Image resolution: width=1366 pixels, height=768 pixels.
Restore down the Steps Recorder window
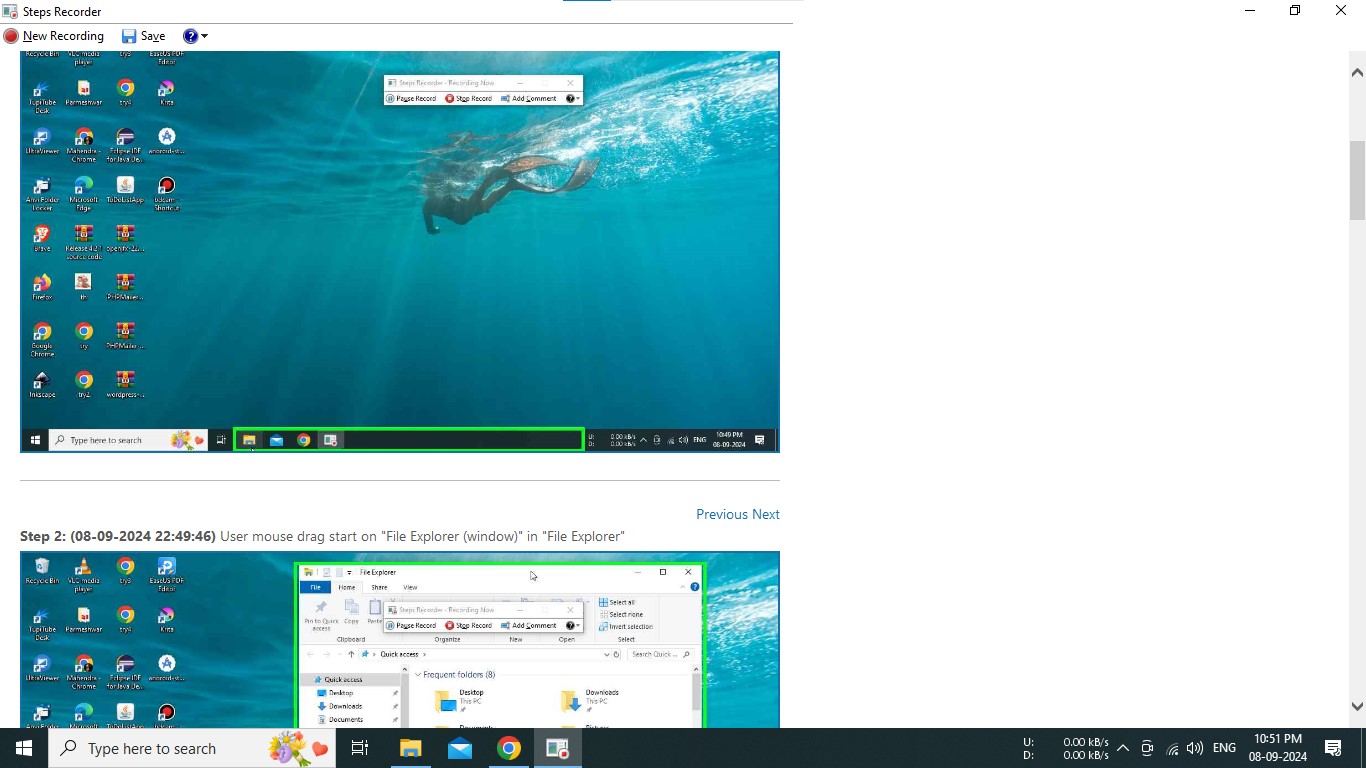tap(1295, 11)
